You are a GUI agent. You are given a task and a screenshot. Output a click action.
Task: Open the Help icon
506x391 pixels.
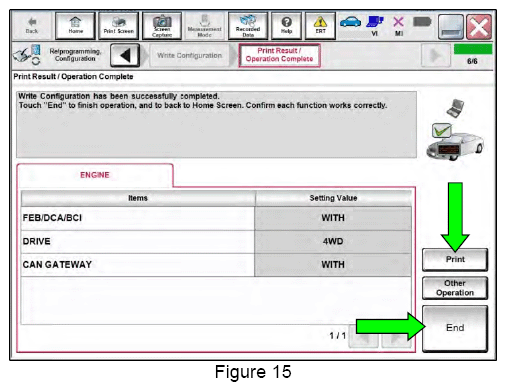coord(286,26)
